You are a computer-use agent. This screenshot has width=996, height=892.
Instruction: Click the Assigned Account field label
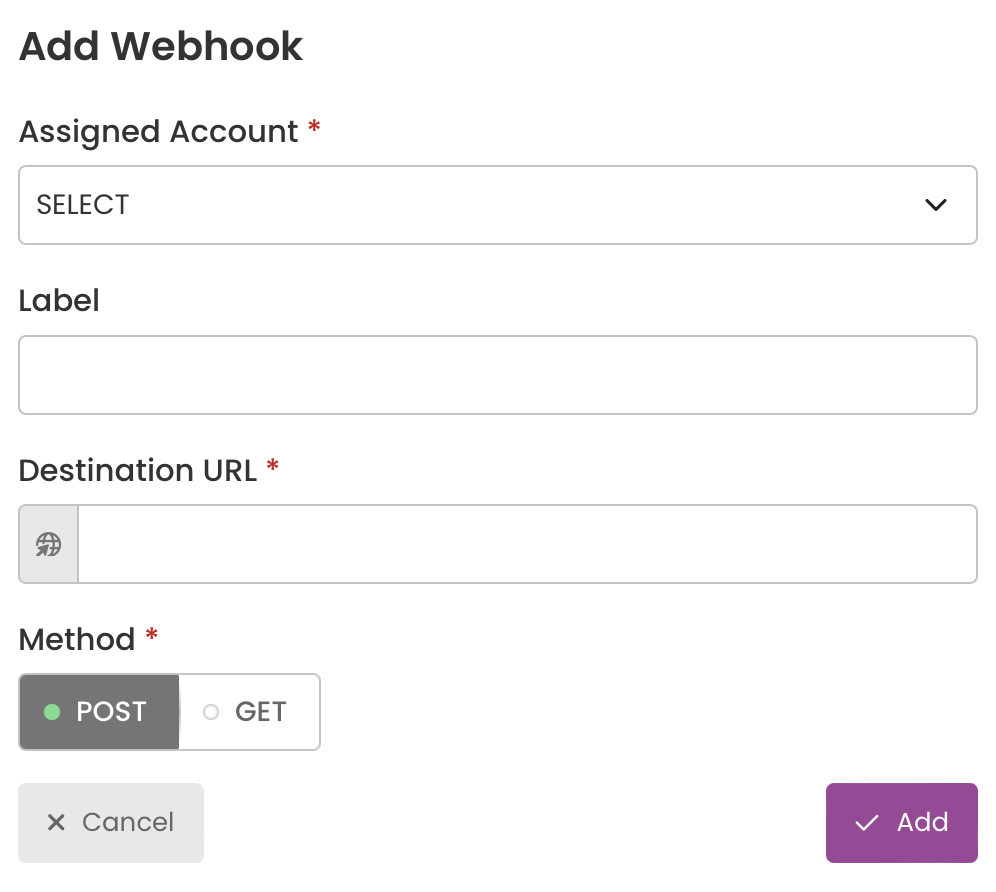(x=159, y=132)
